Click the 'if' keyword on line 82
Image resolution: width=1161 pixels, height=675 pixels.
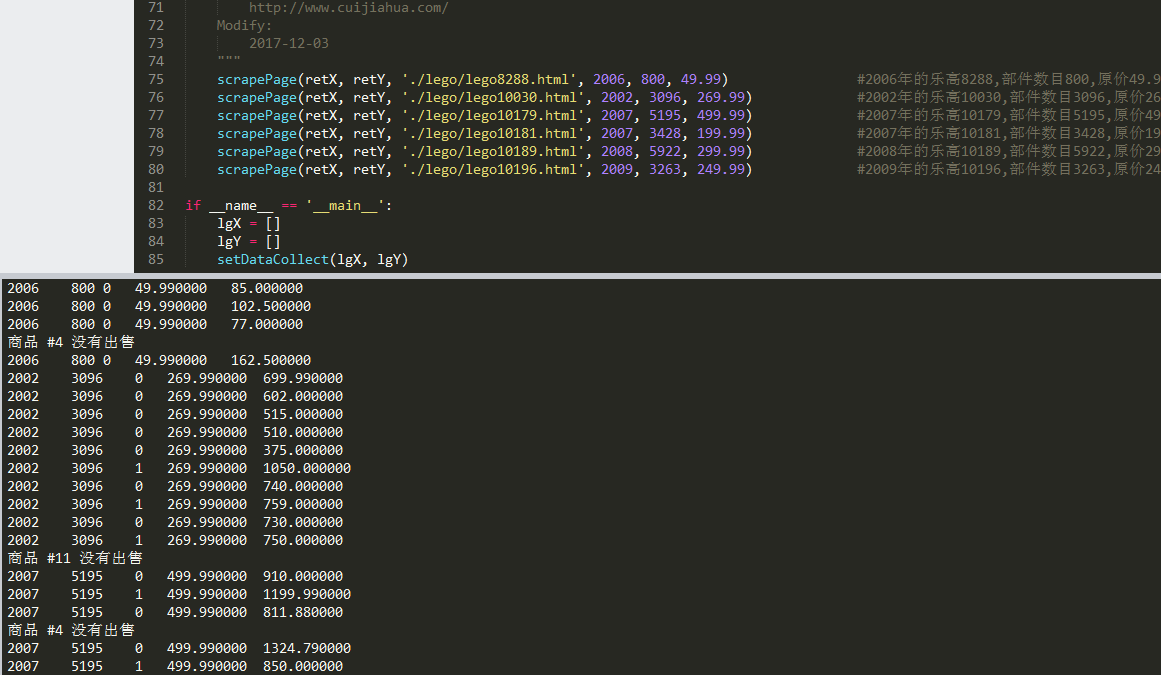tap(193, 205)
